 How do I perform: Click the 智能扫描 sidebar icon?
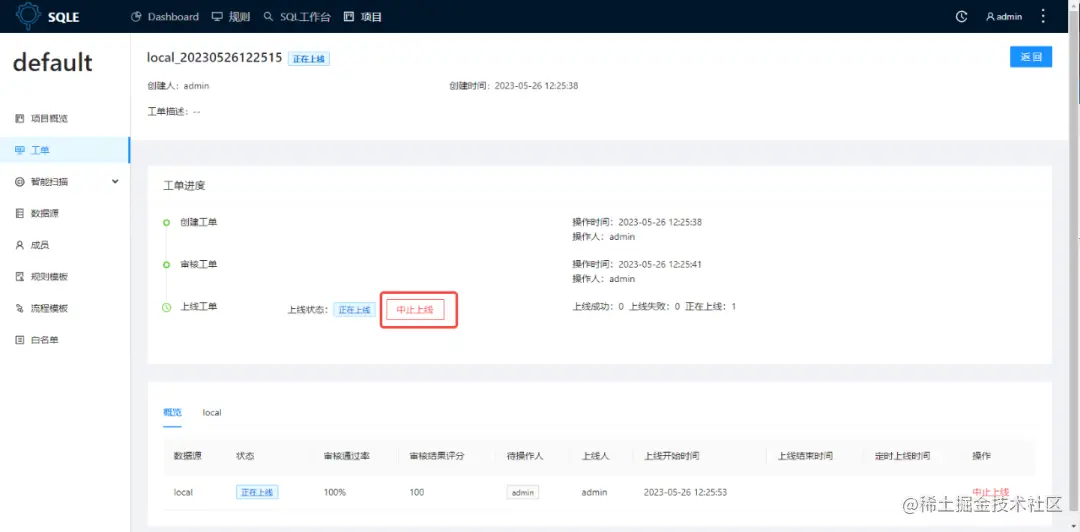[x=19, y=182]
